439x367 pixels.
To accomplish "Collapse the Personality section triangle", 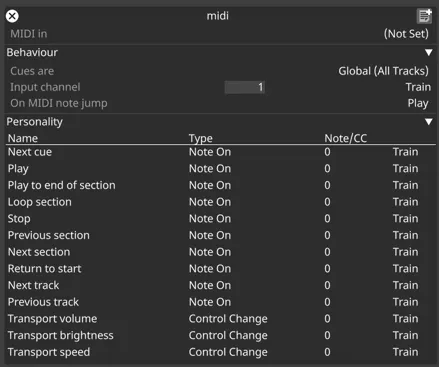I will point(429,122).
